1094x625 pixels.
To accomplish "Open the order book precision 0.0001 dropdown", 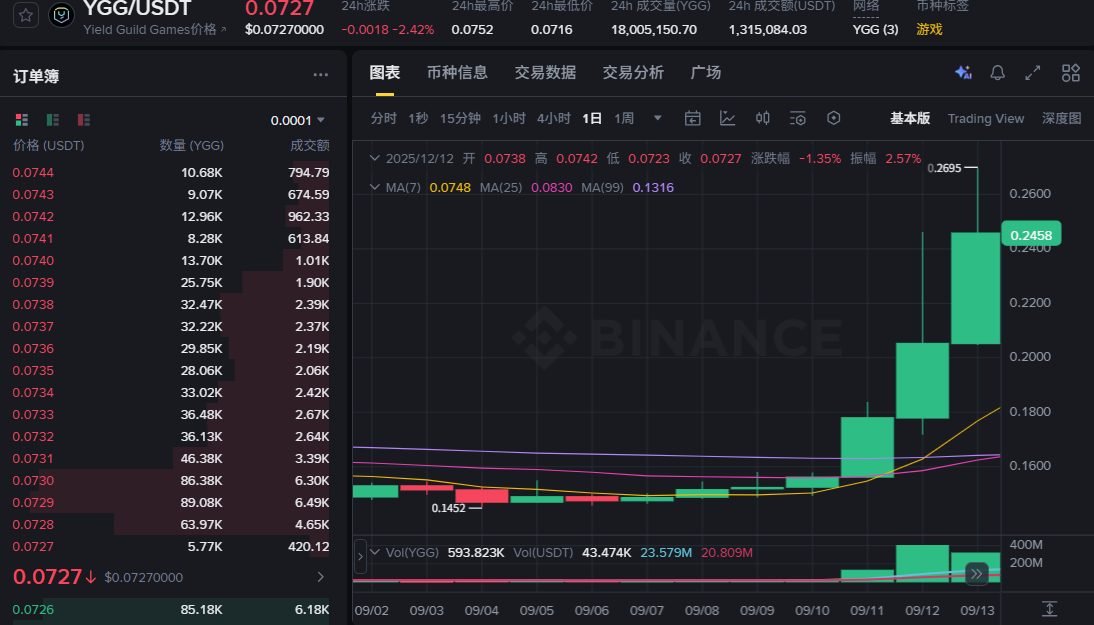I will click(298, 121).
